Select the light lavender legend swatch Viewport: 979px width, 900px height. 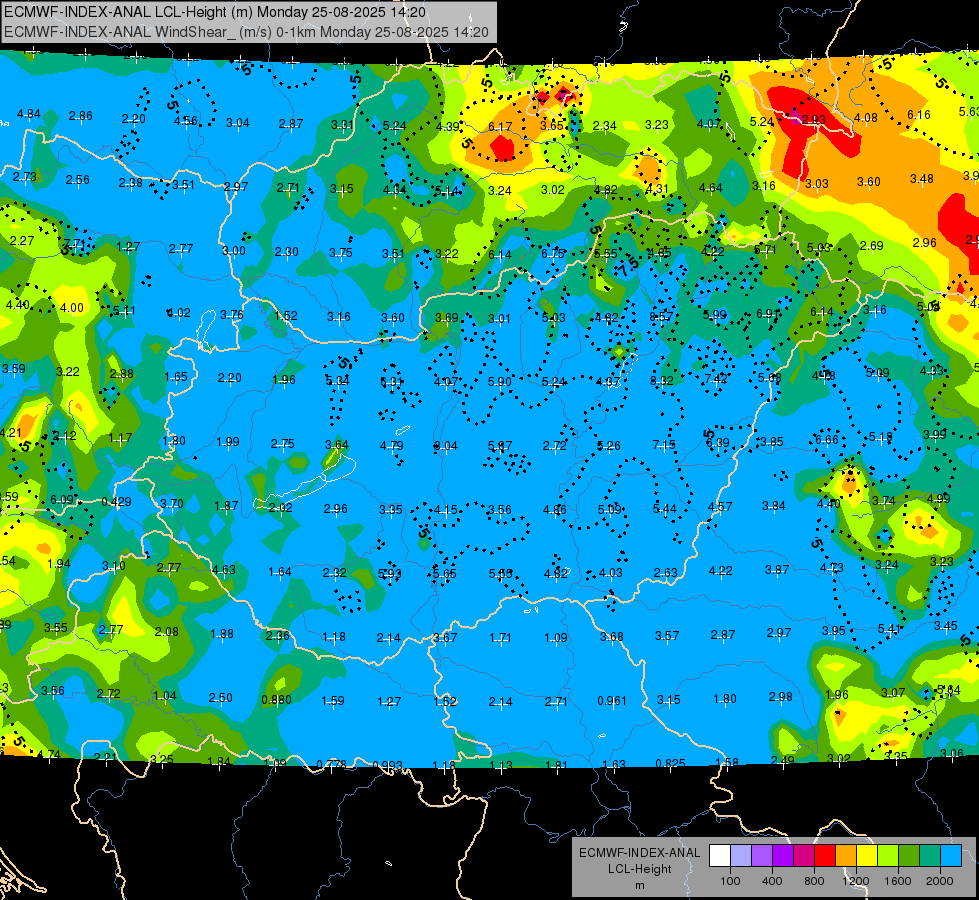tap(741, 856)
